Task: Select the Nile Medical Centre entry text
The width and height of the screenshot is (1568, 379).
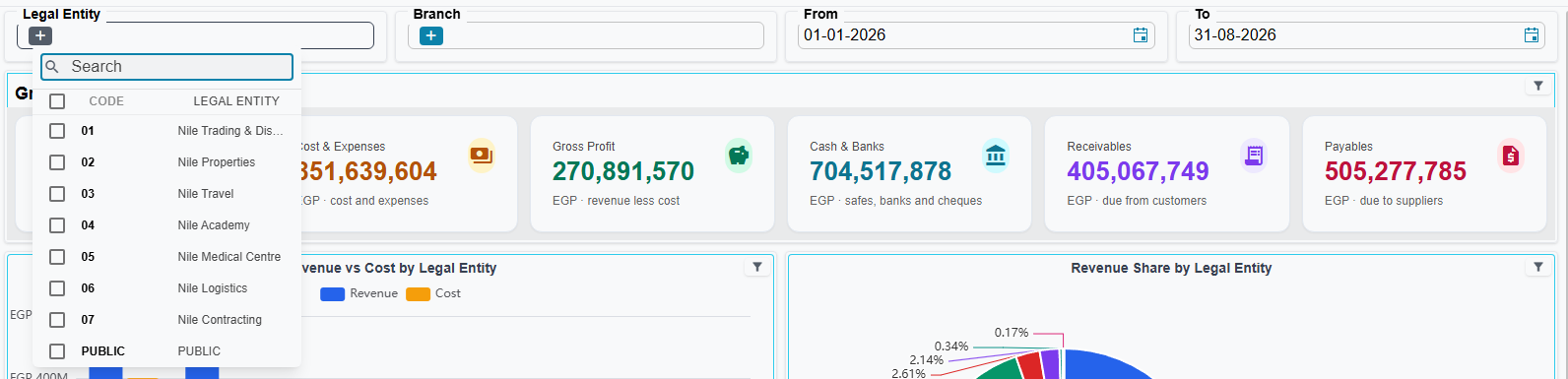Action: click(x=229, y=257)
